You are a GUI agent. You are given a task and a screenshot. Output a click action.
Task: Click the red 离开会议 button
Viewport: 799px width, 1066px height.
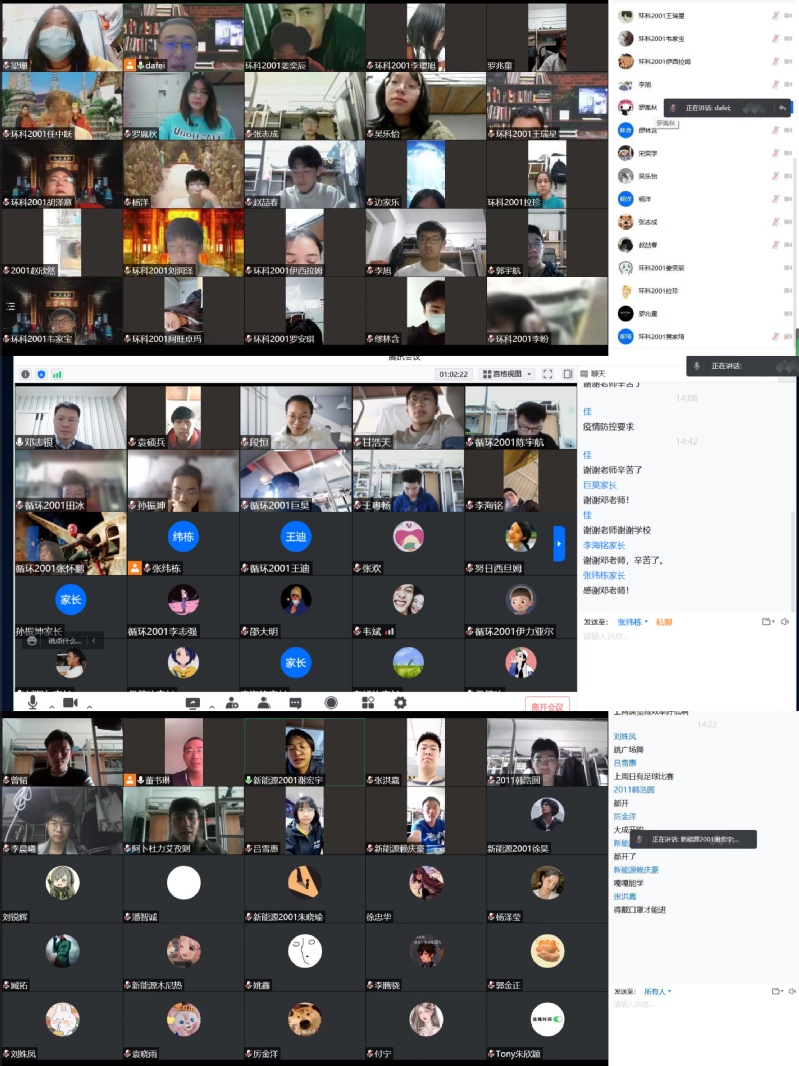click(547, 705)
